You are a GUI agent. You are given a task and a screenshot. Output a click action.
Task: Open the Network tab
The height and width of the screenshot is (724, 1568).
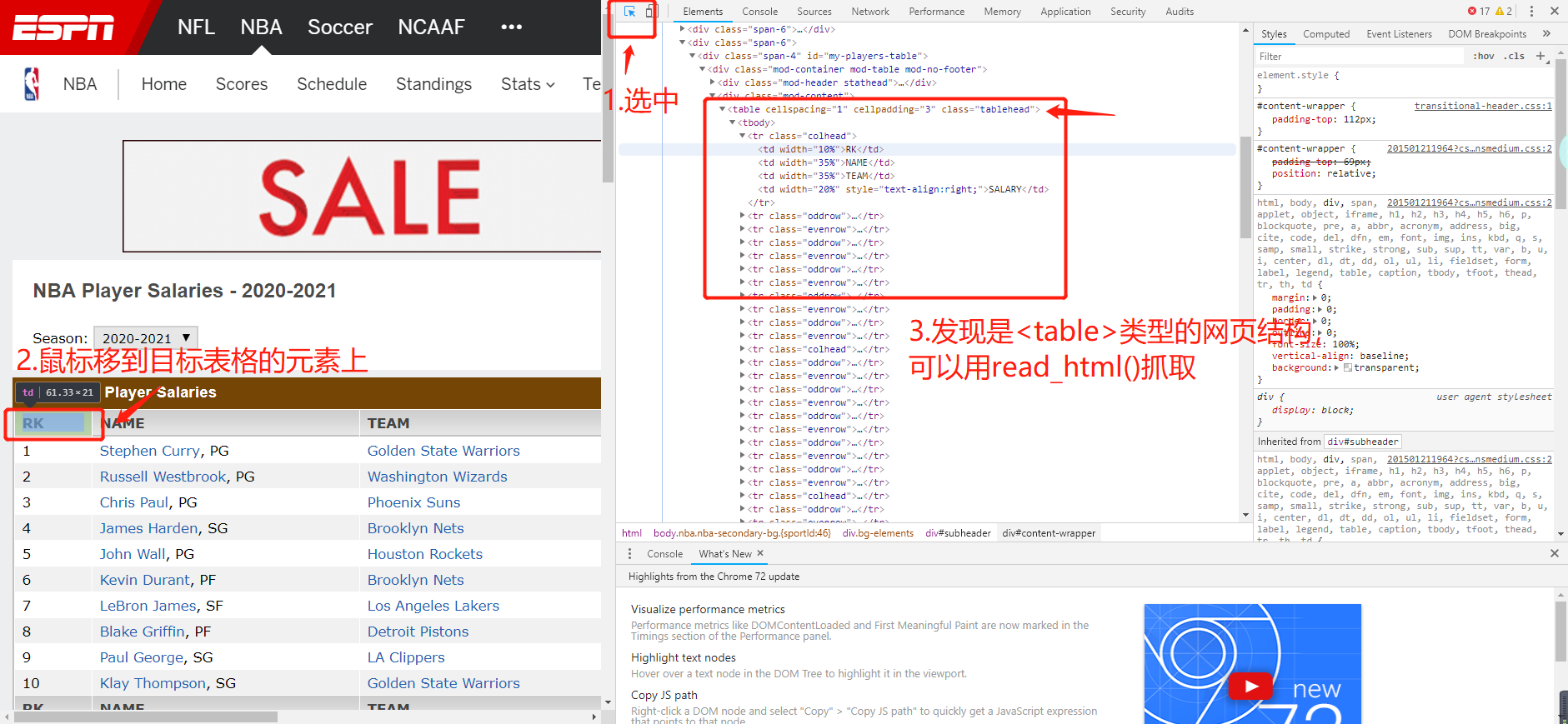(870, 11)
